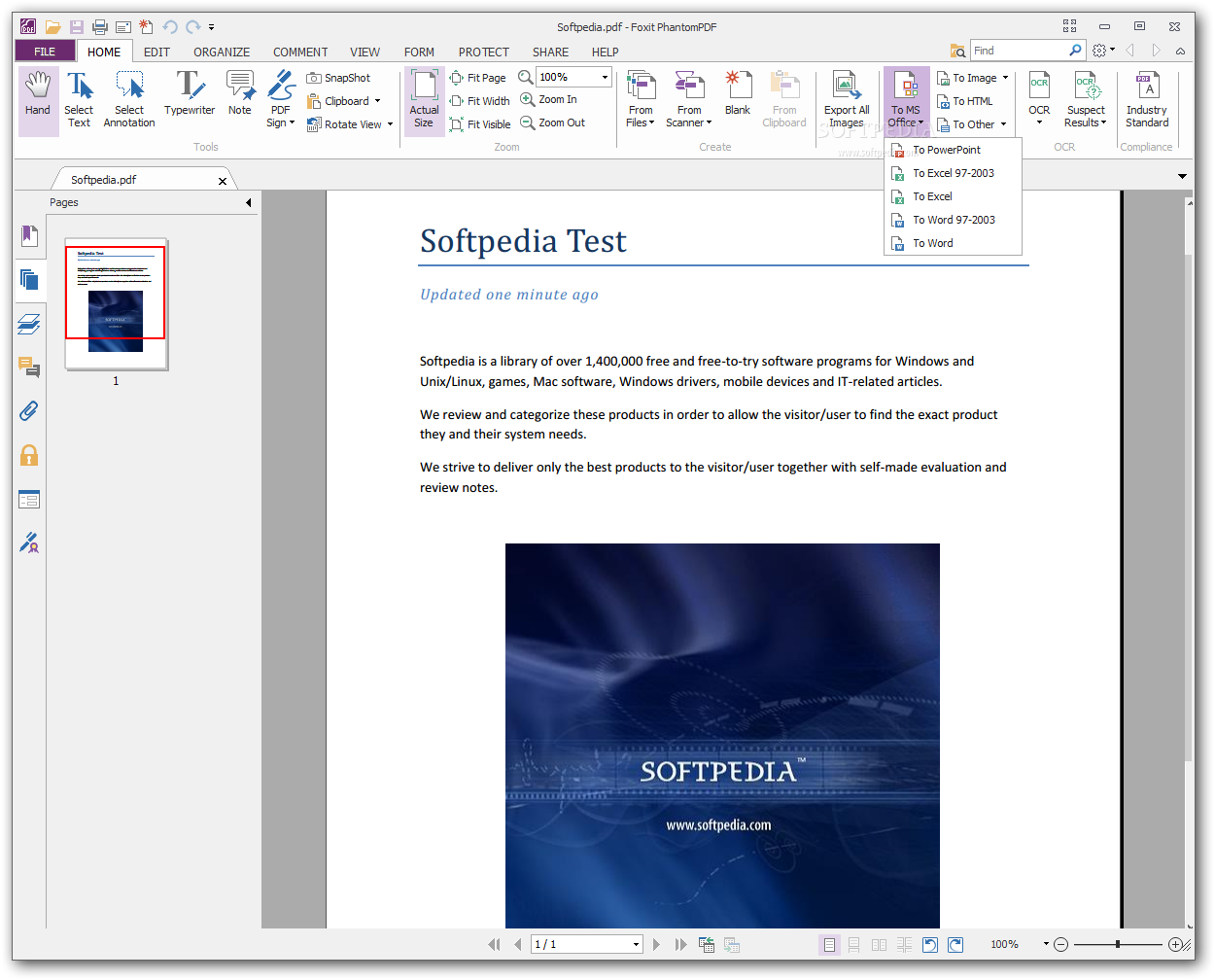
Task: Select the Hand tool
Action: 38,100
